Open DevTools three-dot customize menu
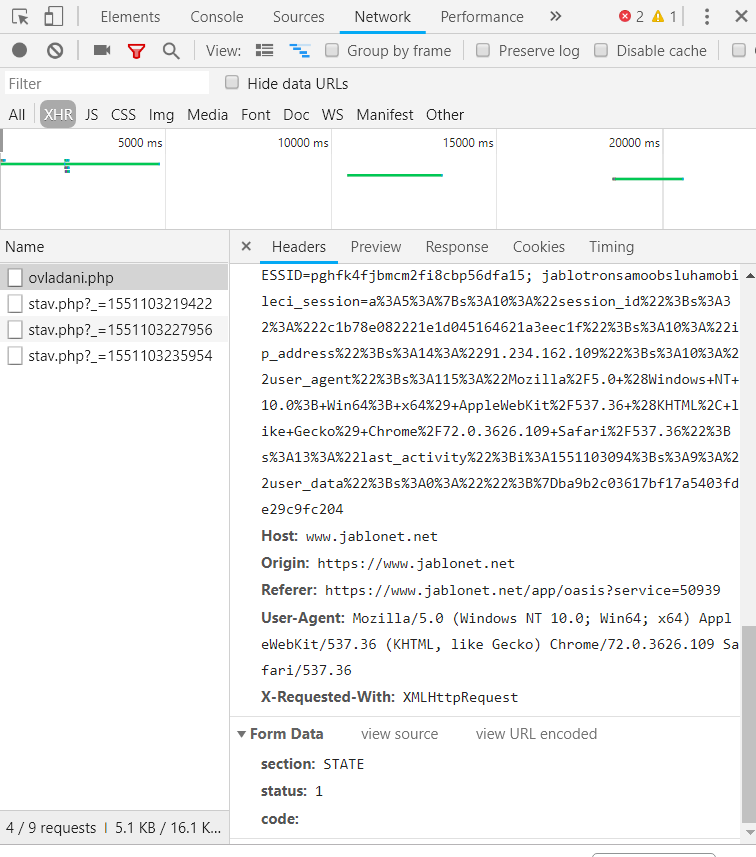756x857 pixels. [707, 16]
